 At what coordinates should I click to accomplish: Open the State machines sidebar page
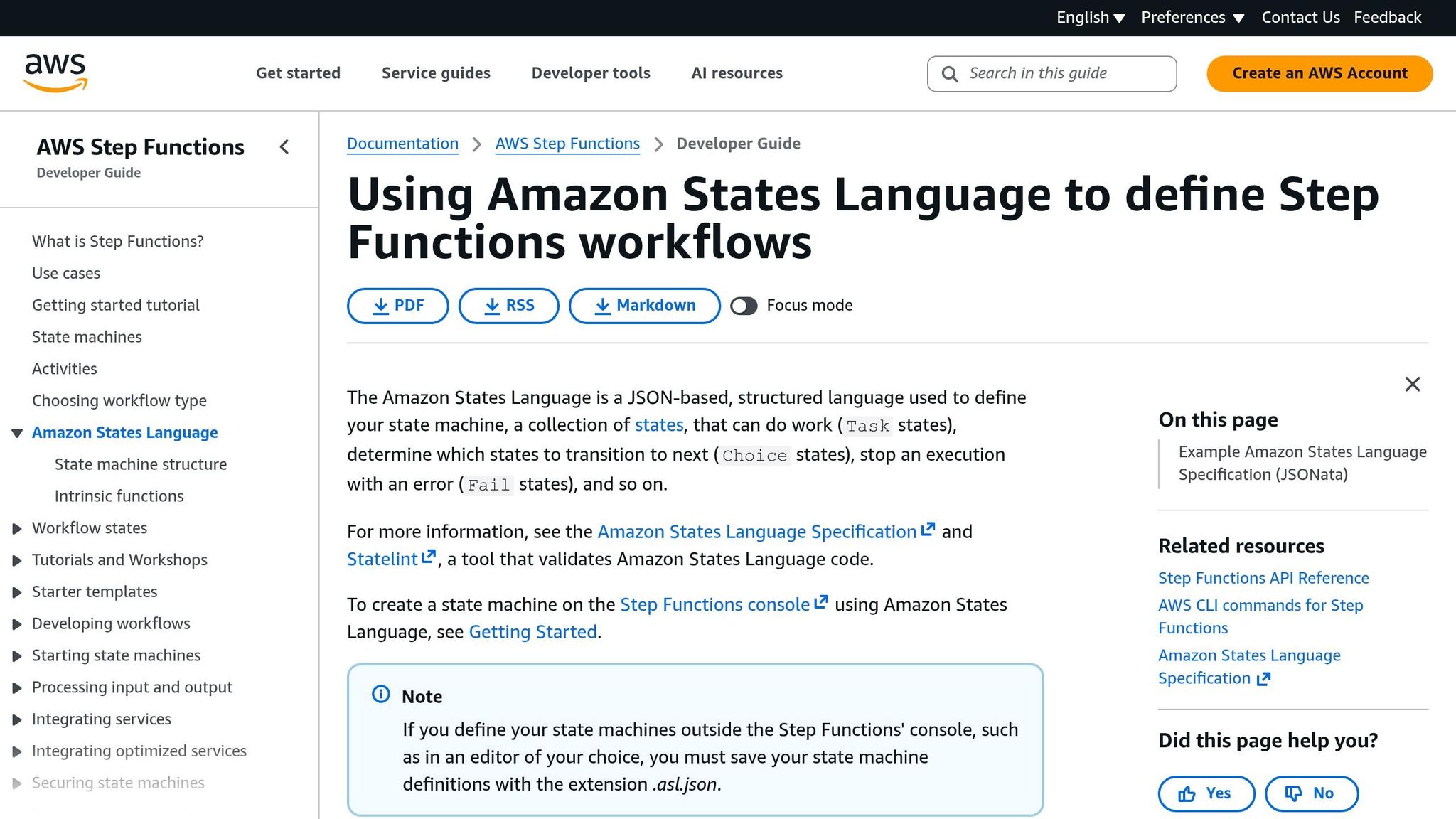pos(87,337)
